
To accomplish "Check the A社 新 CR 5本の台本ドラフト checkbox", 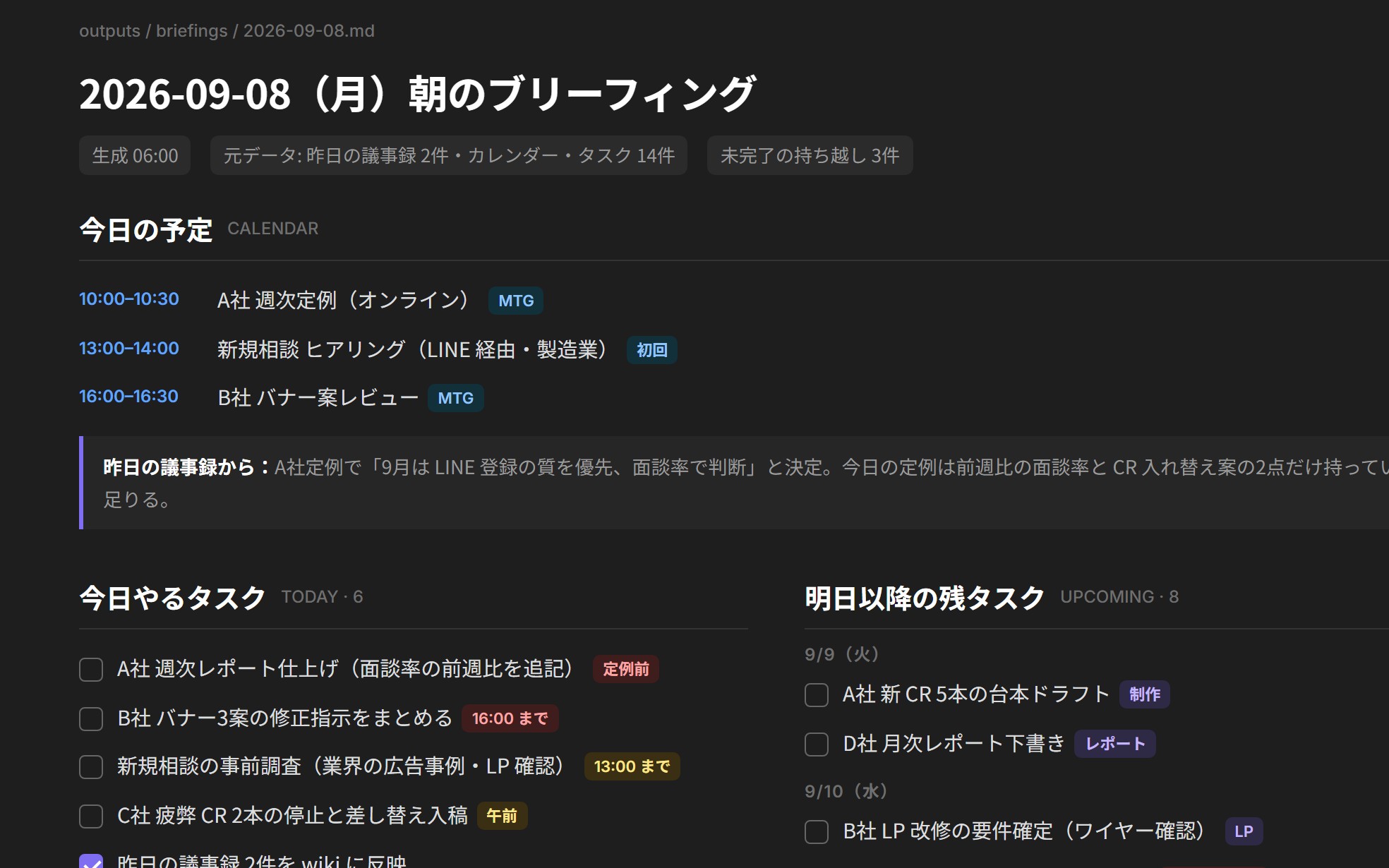I will coord(817,694).
